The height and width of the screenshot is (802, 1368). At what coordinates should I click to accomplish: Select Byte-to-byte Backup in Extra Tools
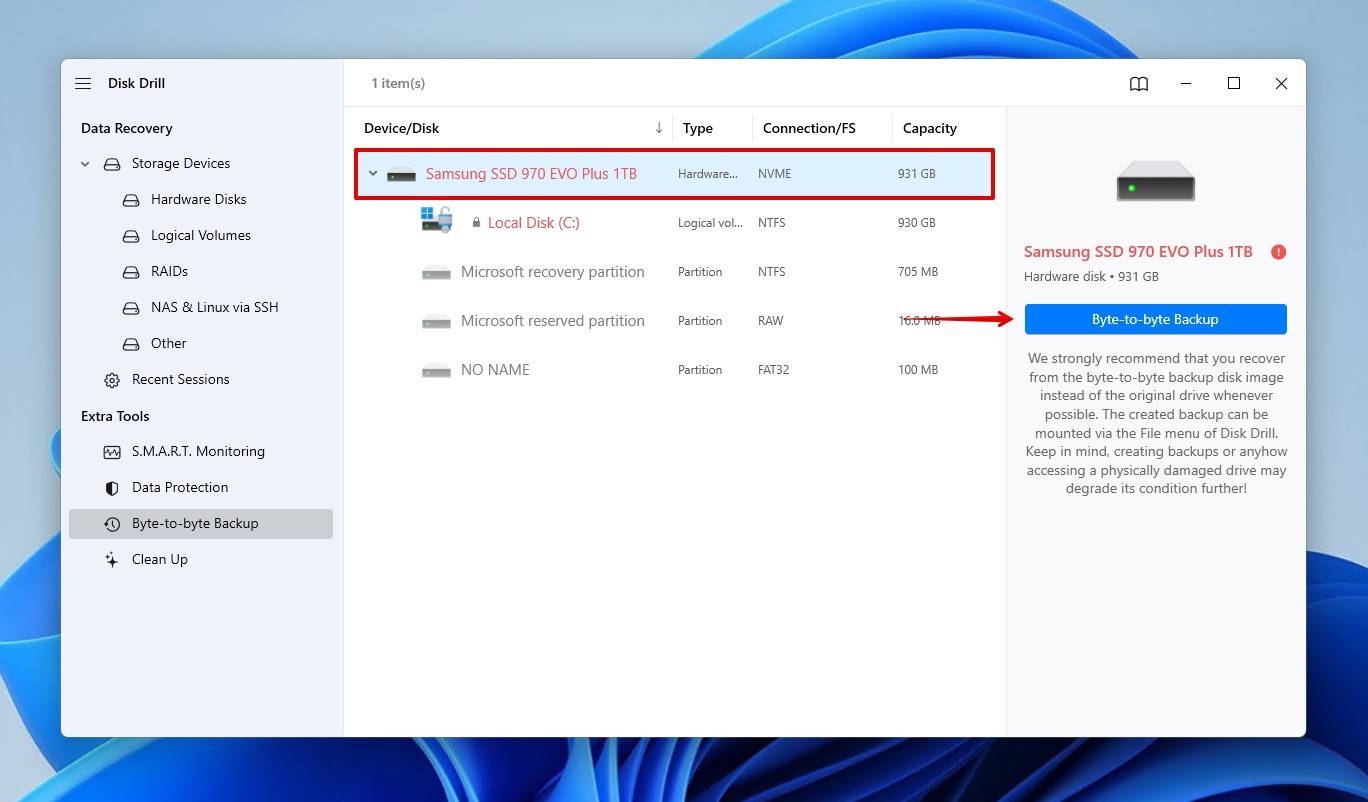(x=201, y=524)
